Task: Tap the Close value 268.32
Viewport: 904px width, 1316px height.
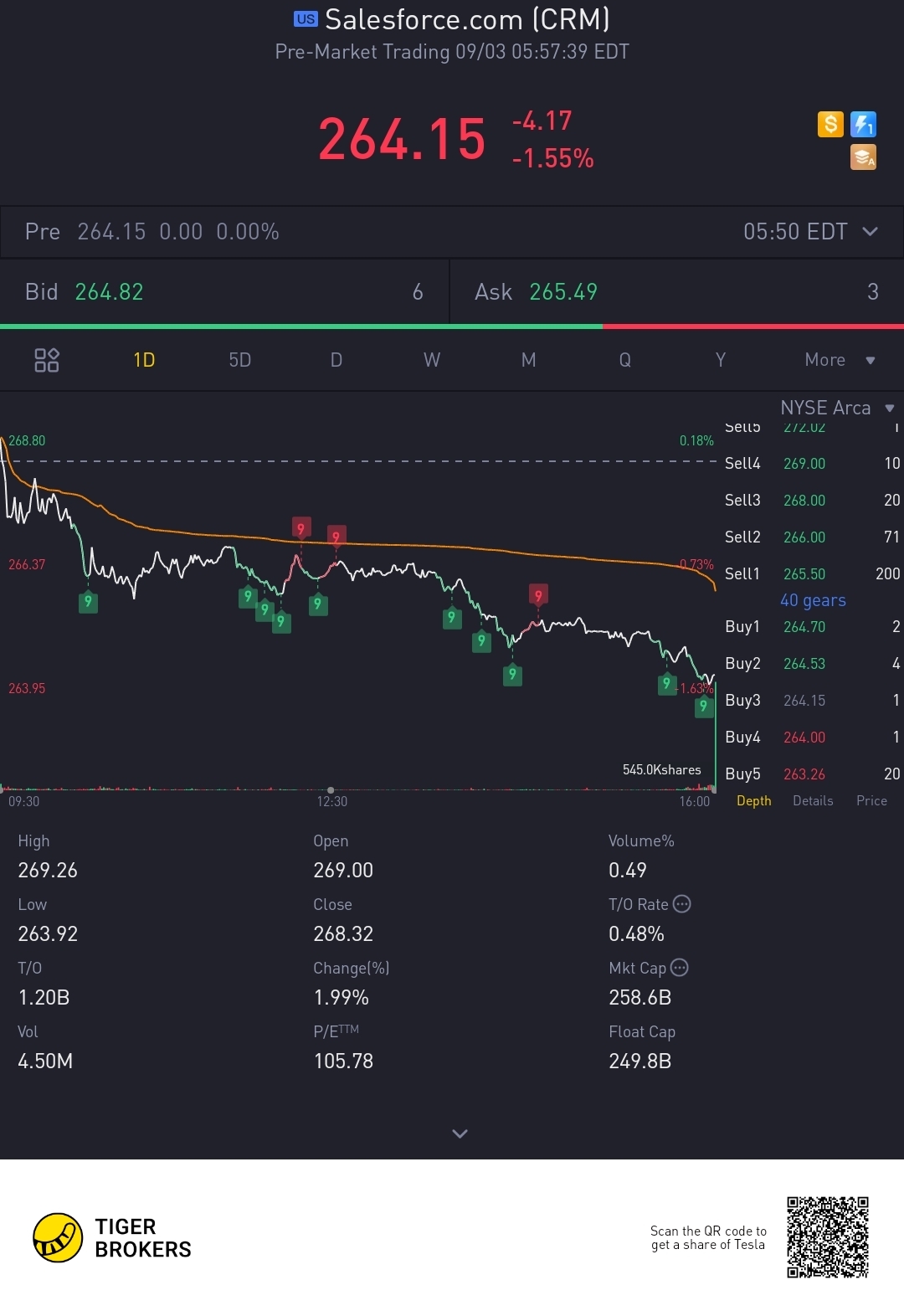Action: [343, 934]
